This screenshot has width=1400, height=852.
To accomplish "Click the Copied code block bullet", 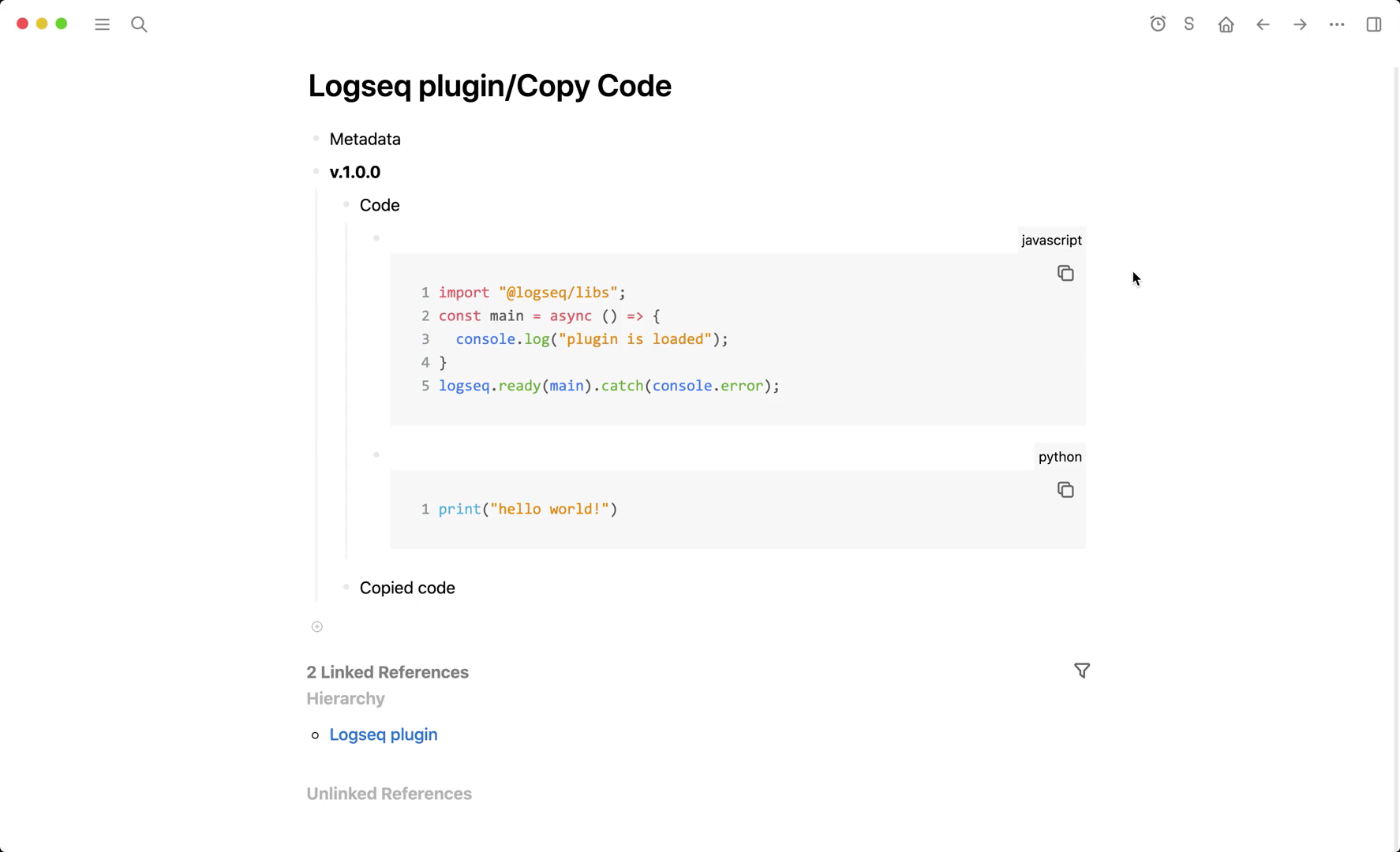I will (346, 587).
